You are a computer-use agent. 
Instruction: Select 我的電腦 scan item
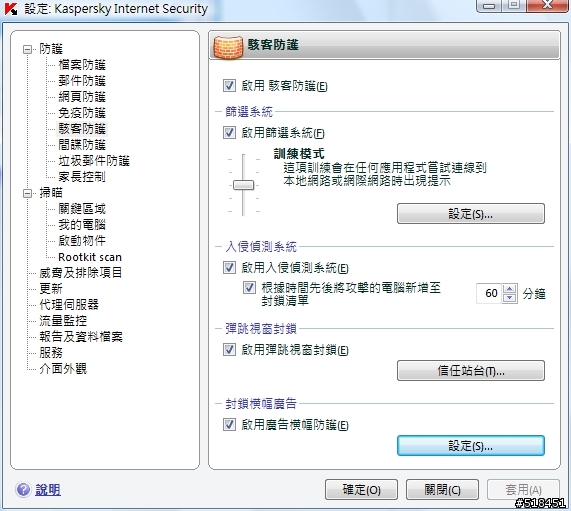point(82,225)
